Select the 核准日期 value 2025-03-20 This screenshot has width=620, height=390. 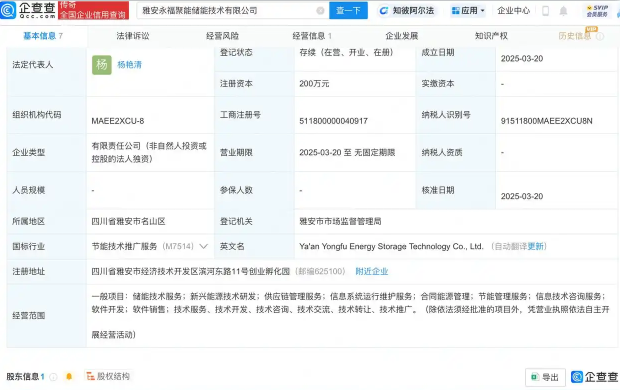(522, 196)
